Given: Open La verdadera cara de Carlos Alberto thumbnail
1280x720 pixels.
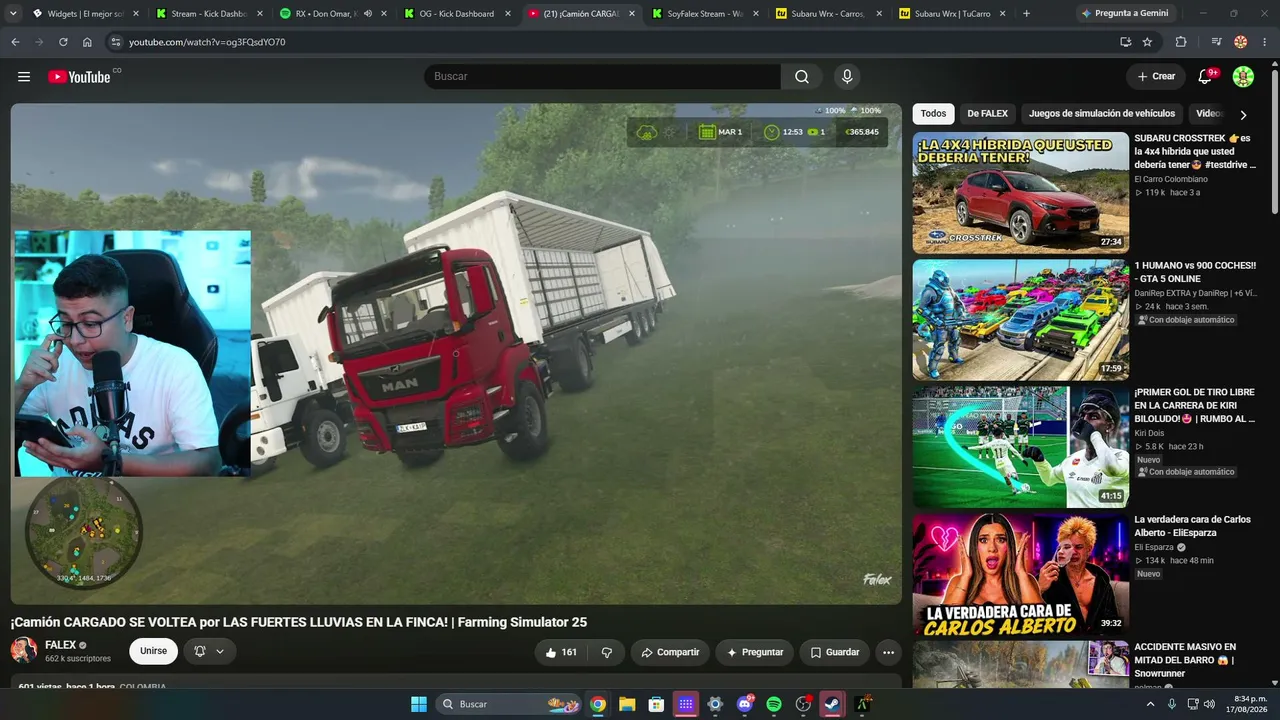Looking at the screenshot, I should [x=1020, y=574].
